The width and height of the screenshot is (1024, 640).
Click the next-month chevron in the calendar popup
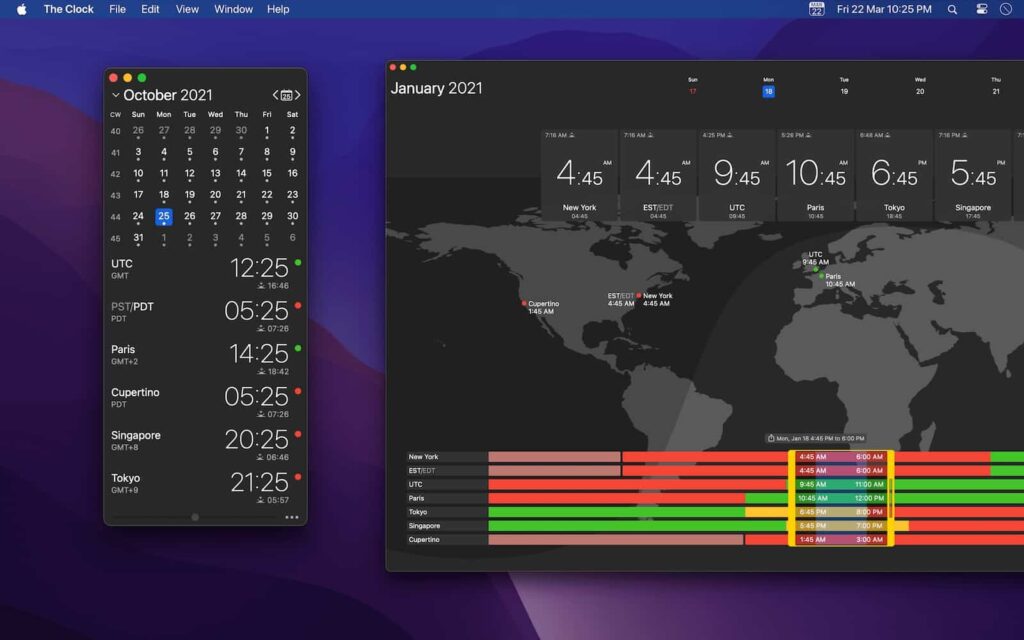(x=298, y=94)
